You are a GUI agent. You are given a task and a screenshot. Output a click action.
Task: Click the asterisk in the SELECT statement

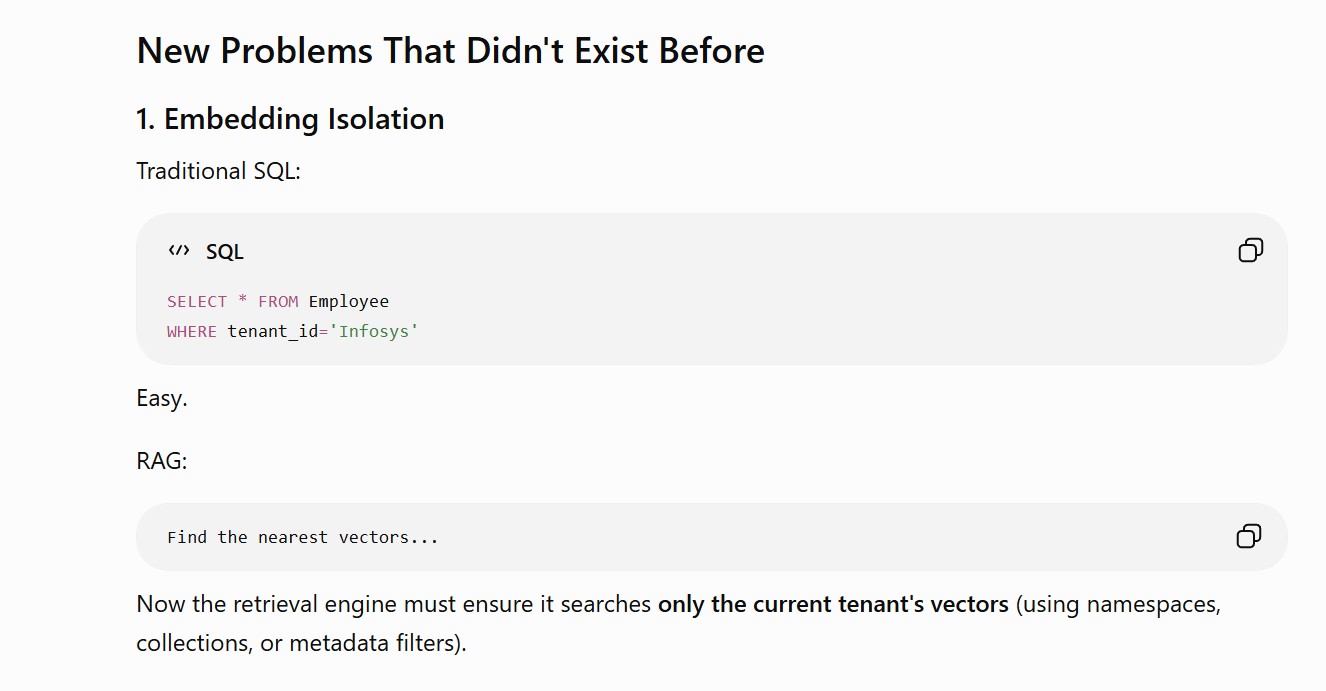[243, 300]
